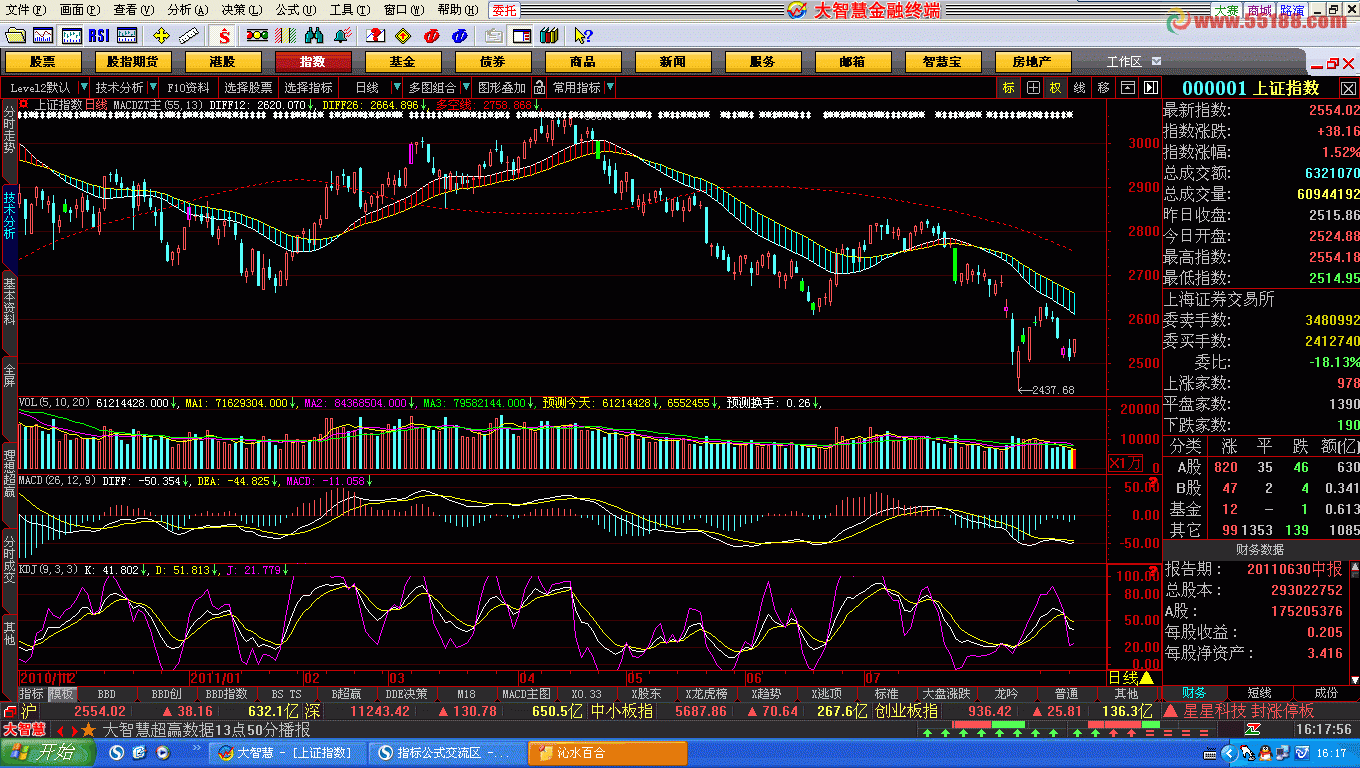Click the 指标公式交流区 taskbar button
The height and width of the screenshot is (768, 1360).
point(447,753)
